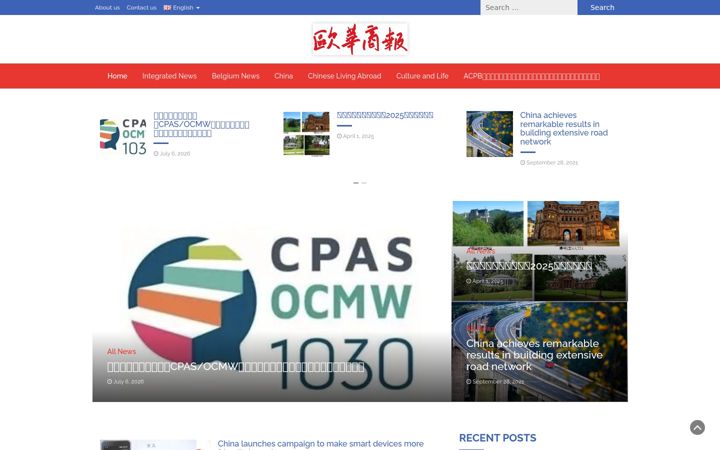Go to the Home menu item
Viewport: 720px width, 450px height.
pos(117,76)
